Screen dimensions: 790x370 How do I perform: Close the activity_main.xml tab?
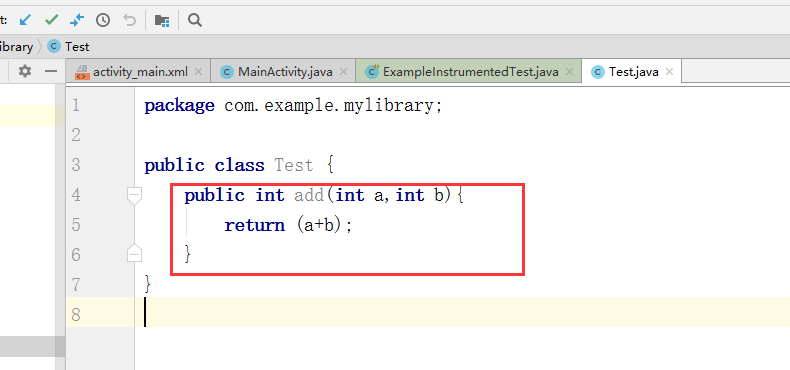(x=199, y=72)
